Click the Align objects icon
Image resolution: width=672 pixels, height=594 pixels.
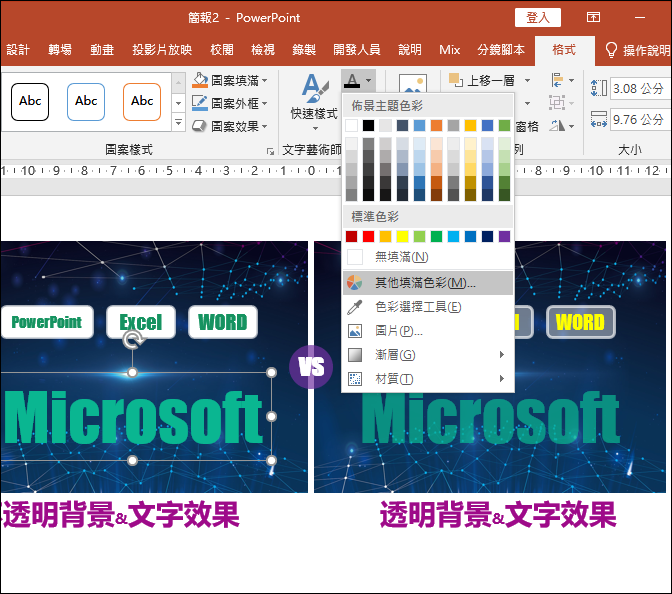(557, 80)
